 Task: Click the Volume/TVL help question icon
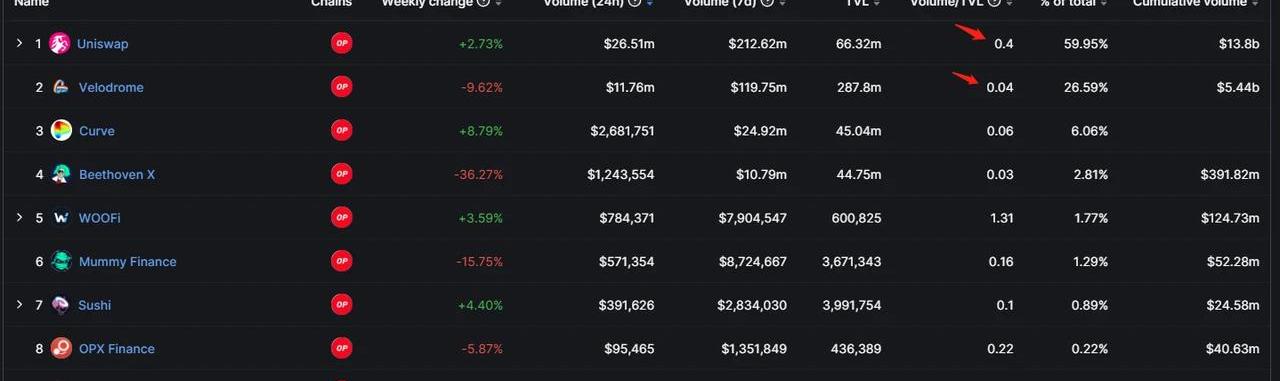994,4
